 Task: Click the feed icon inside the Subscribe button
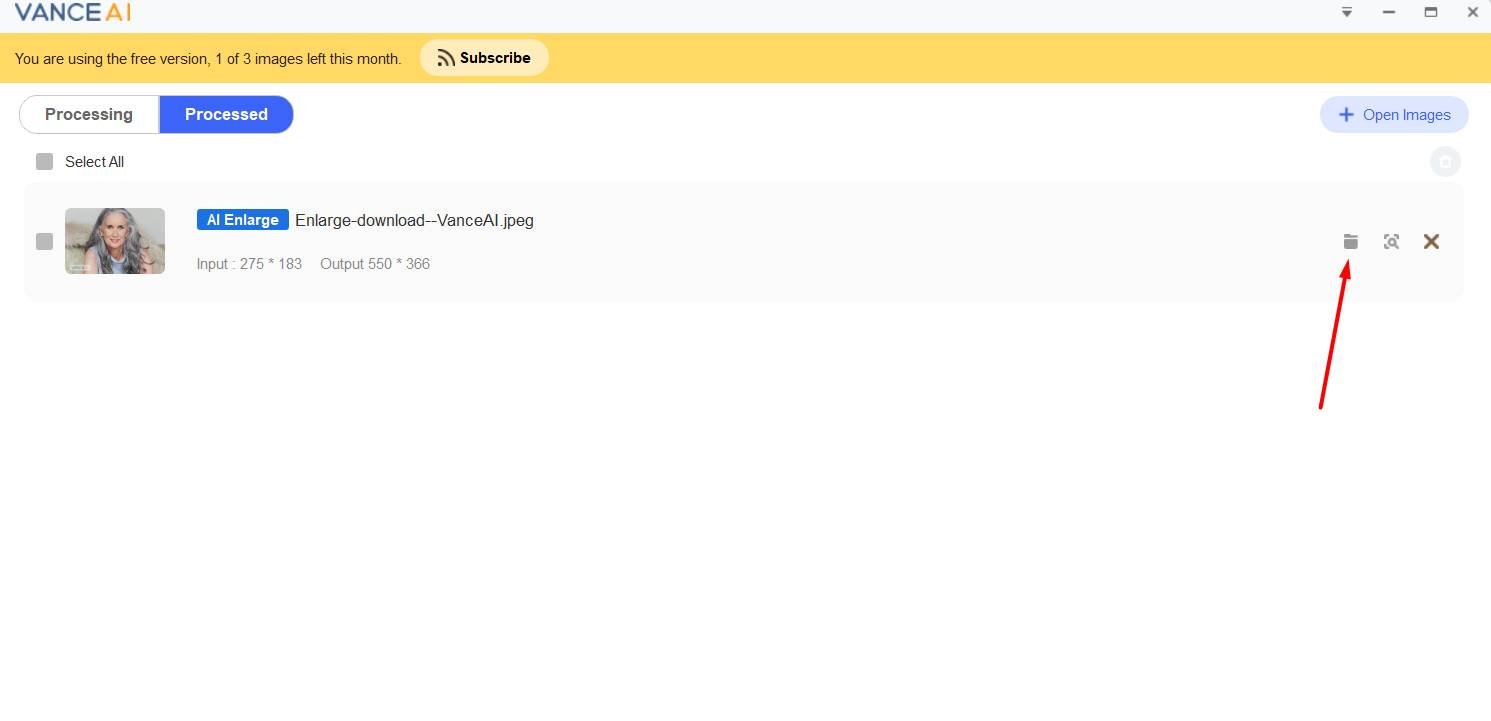[446, 58]
